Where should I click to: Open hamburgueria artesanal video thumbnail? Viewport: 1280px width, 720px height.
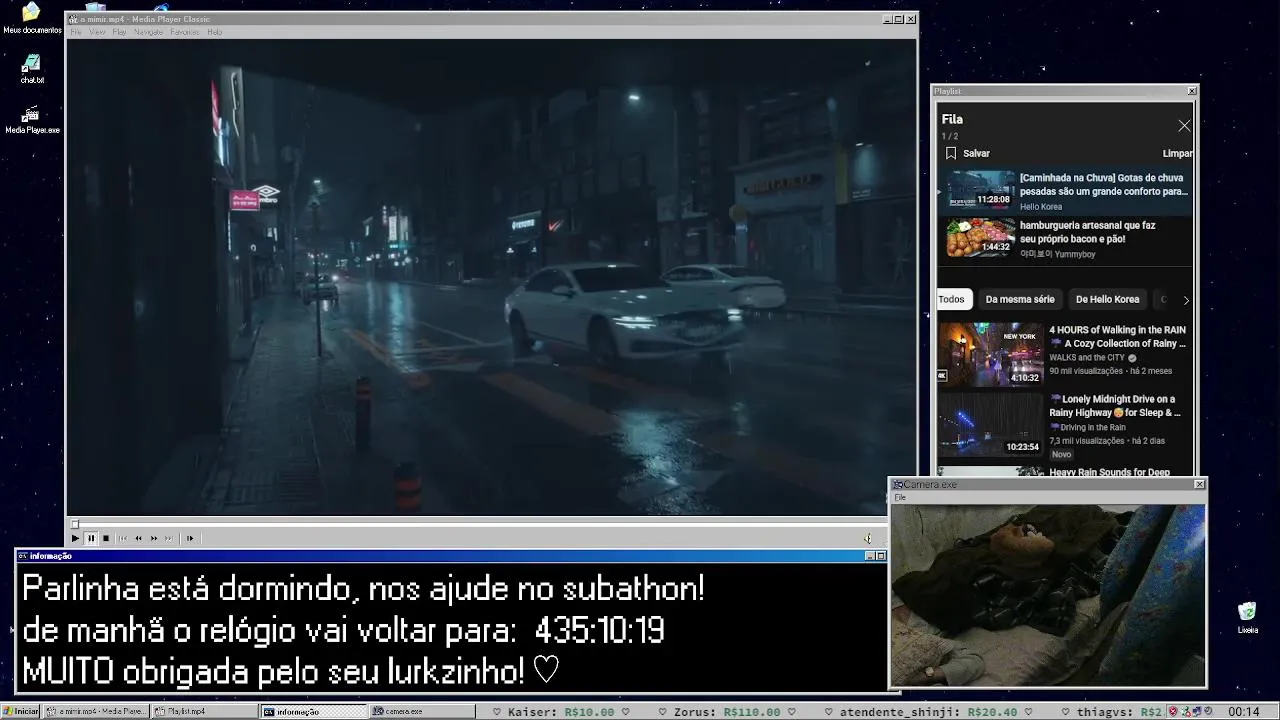(980, 237)
